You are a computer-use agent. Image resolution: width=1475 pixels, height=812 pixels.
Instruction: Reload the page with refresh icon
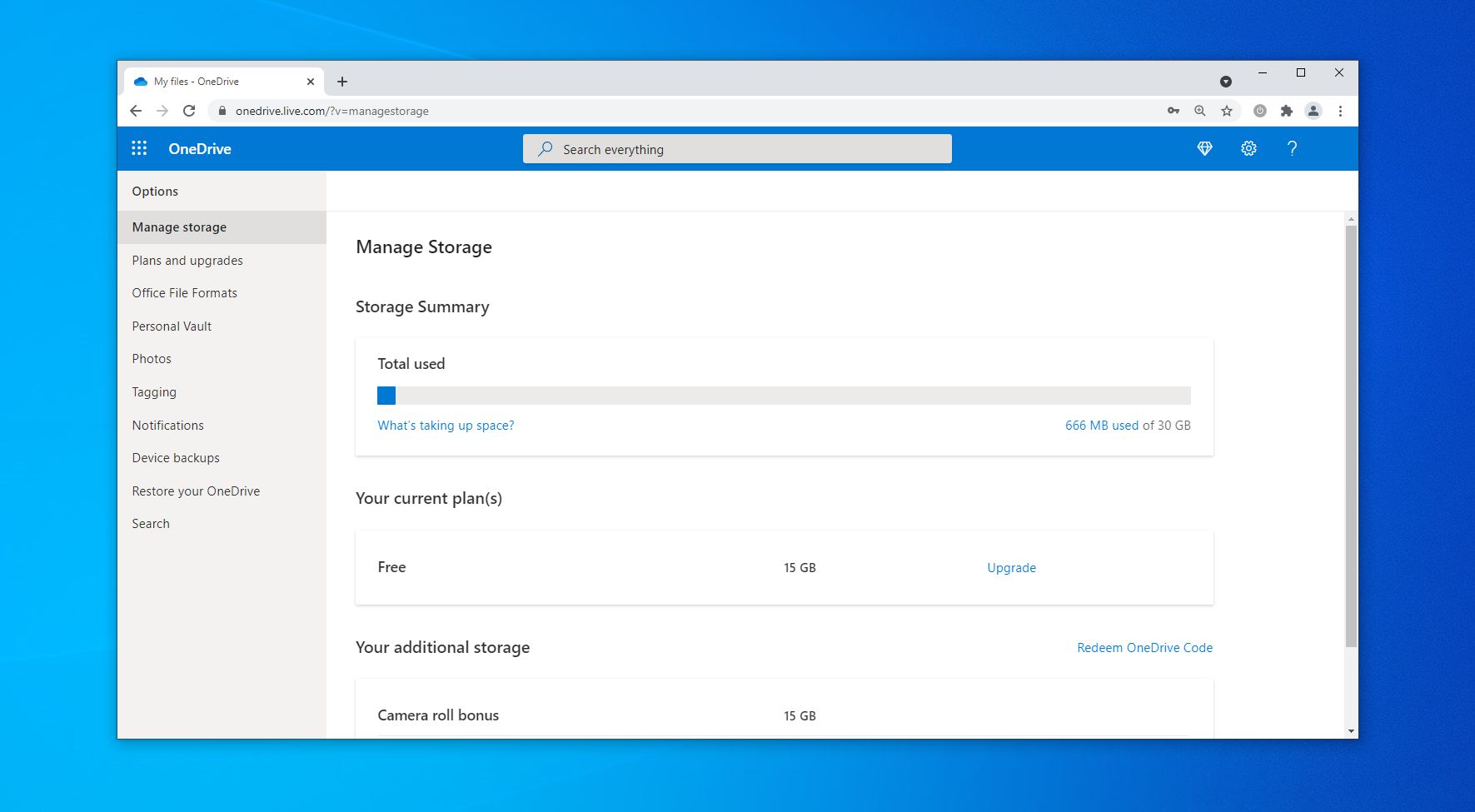tap(189, 111)
